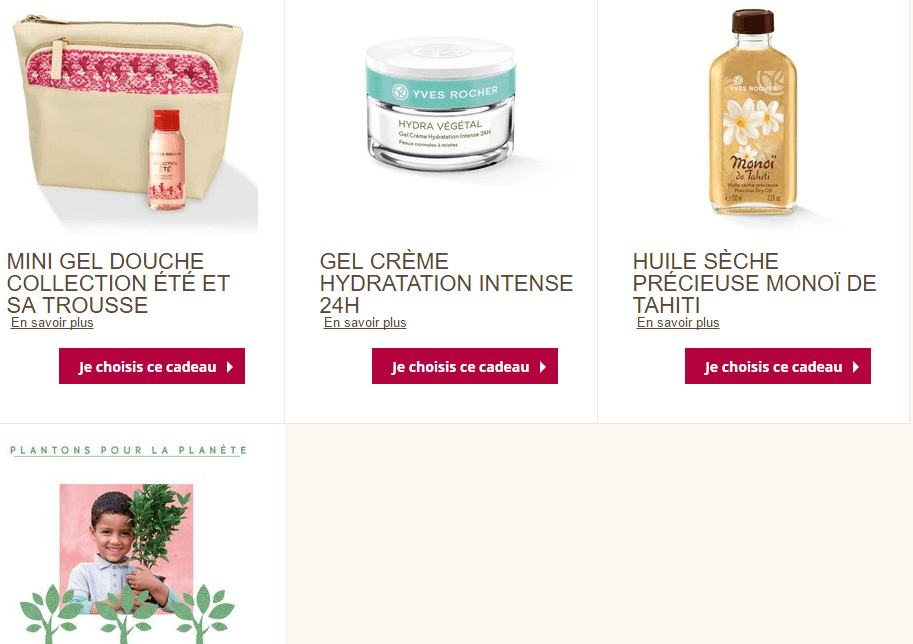
Task: Click the arrow icon on third gift button
Action: 856,367
